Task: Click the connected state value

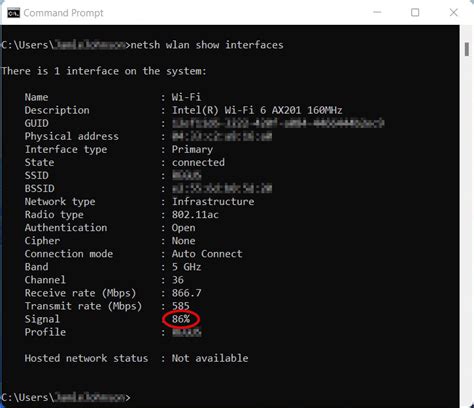Action: tap(198, 162)
